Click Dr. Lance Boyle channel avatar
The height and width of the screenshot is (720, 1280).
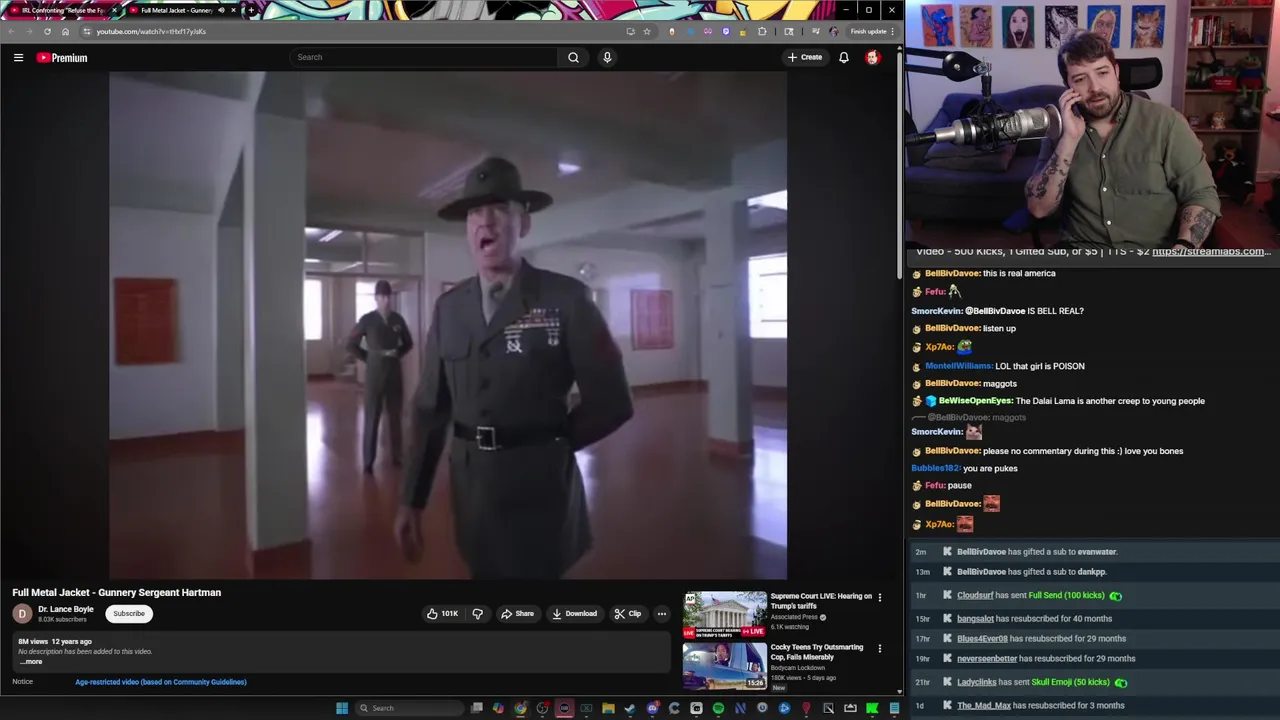click(x=22, y=613)
